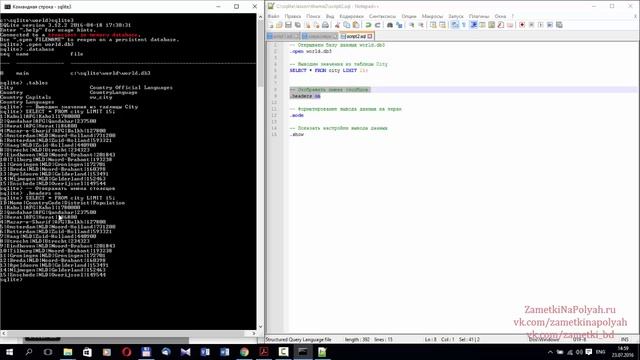Switch to the first document tab
The width and height of the screenshot is (640, 360).
[283, 36]
